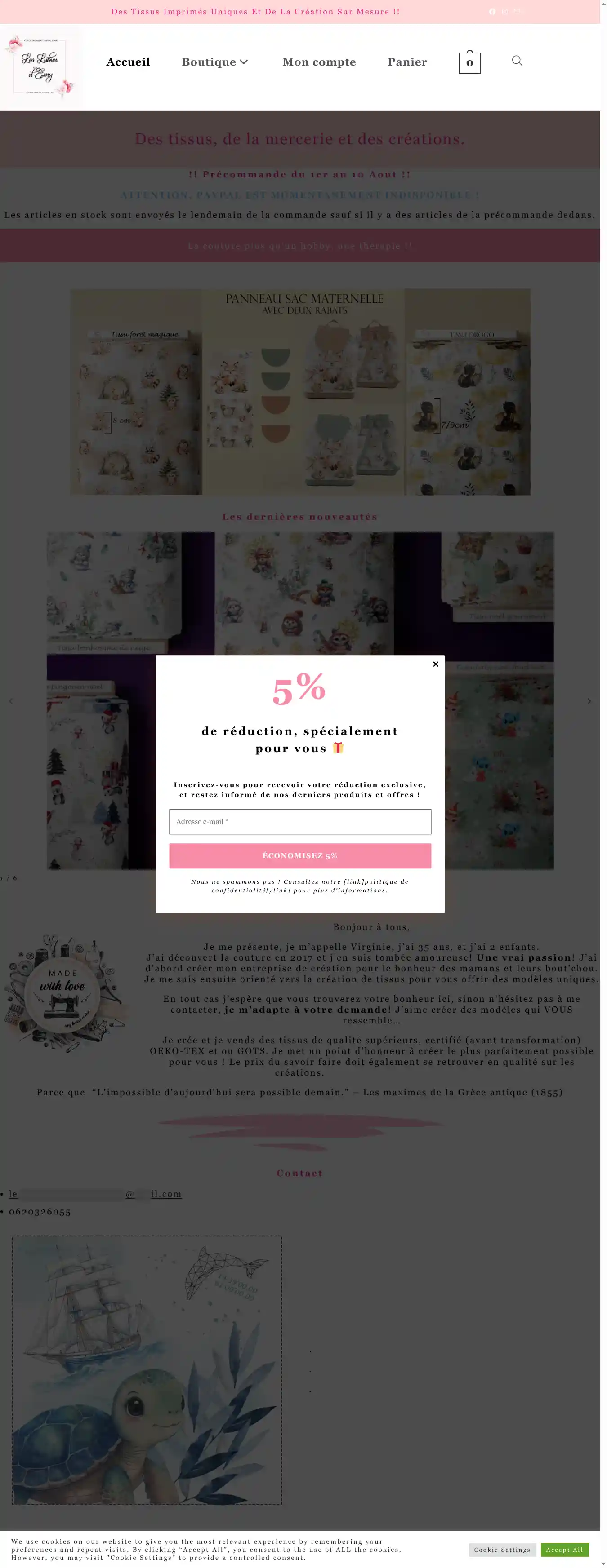
Task: Open the Mon compte menu item
Action: (319, 62)
